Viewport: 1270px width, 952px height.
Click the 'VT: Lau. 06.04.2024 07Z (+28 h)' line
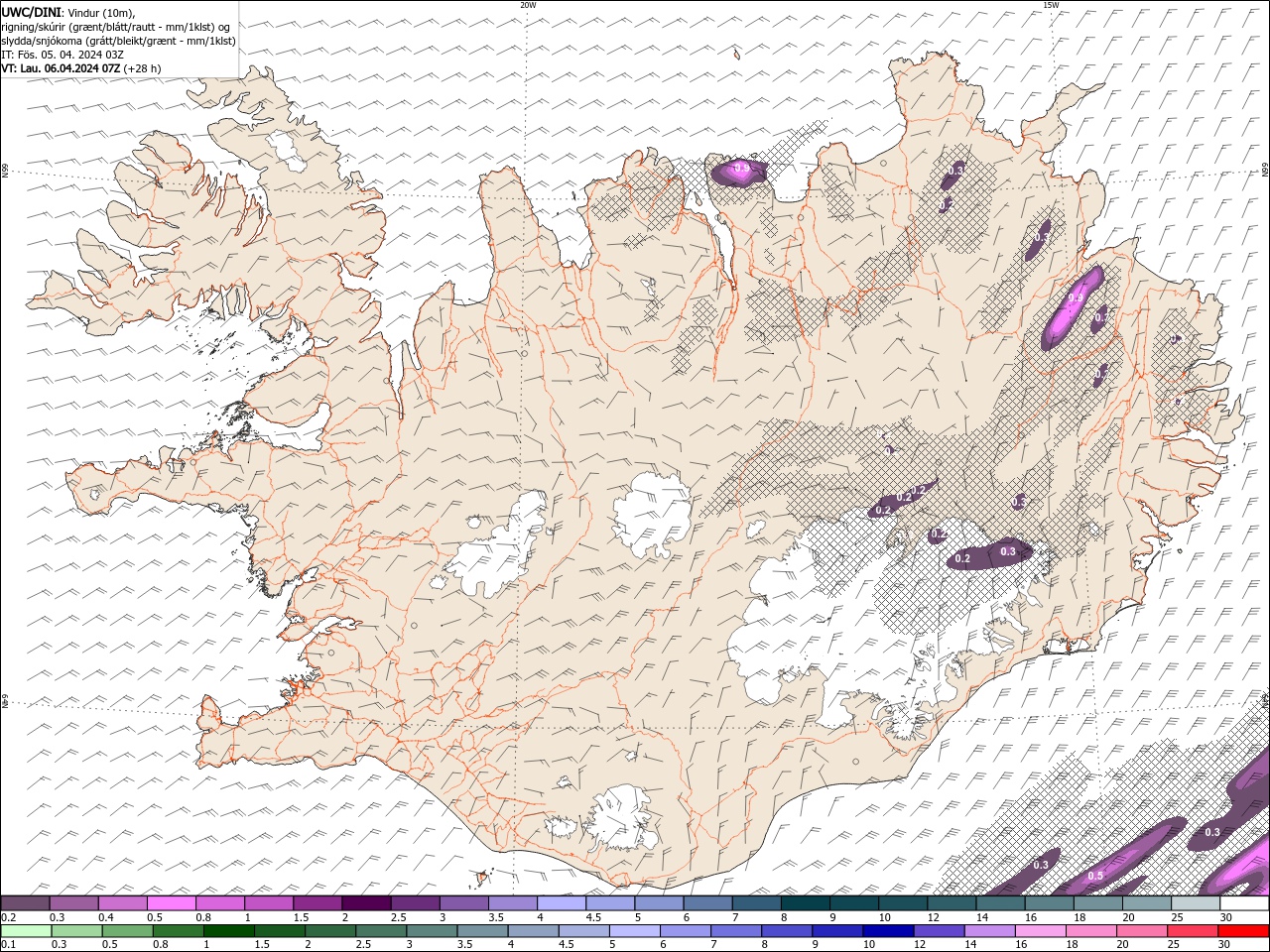pos(81,68)
